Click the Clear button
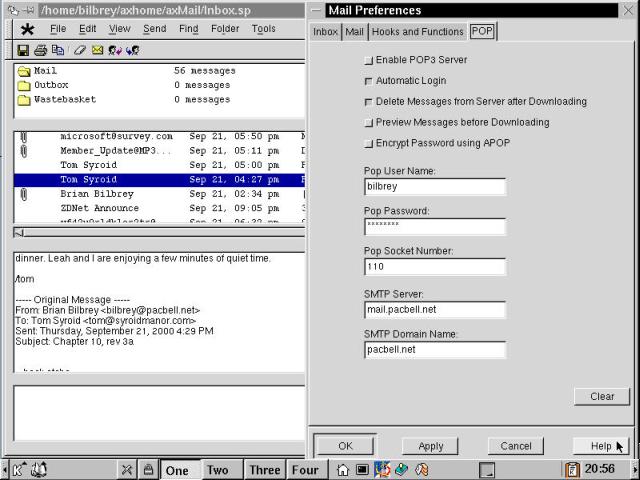Screen dimensions: 640x480 point(602,396)
